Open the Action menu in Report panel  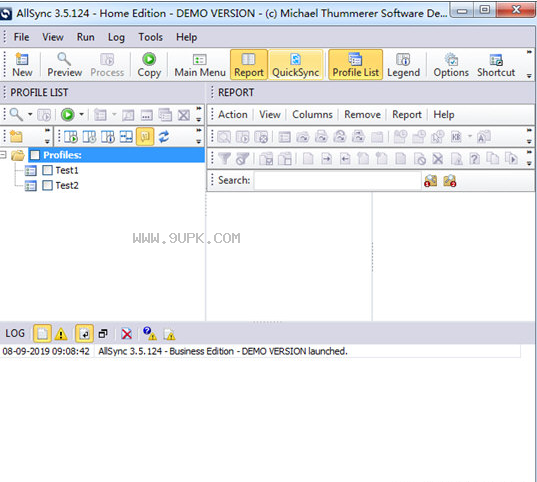233,114
